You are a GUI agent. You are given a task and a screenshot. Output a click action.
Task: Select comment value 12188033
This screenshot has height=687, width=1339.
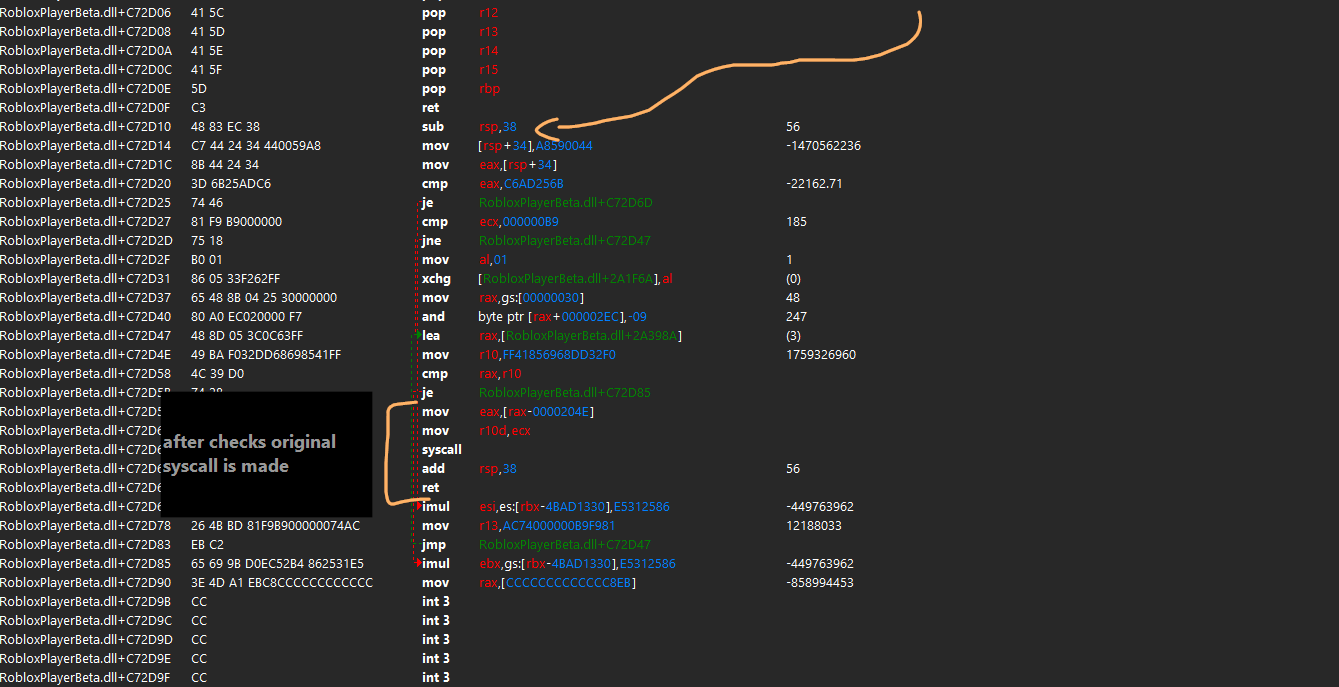[814, 526]
